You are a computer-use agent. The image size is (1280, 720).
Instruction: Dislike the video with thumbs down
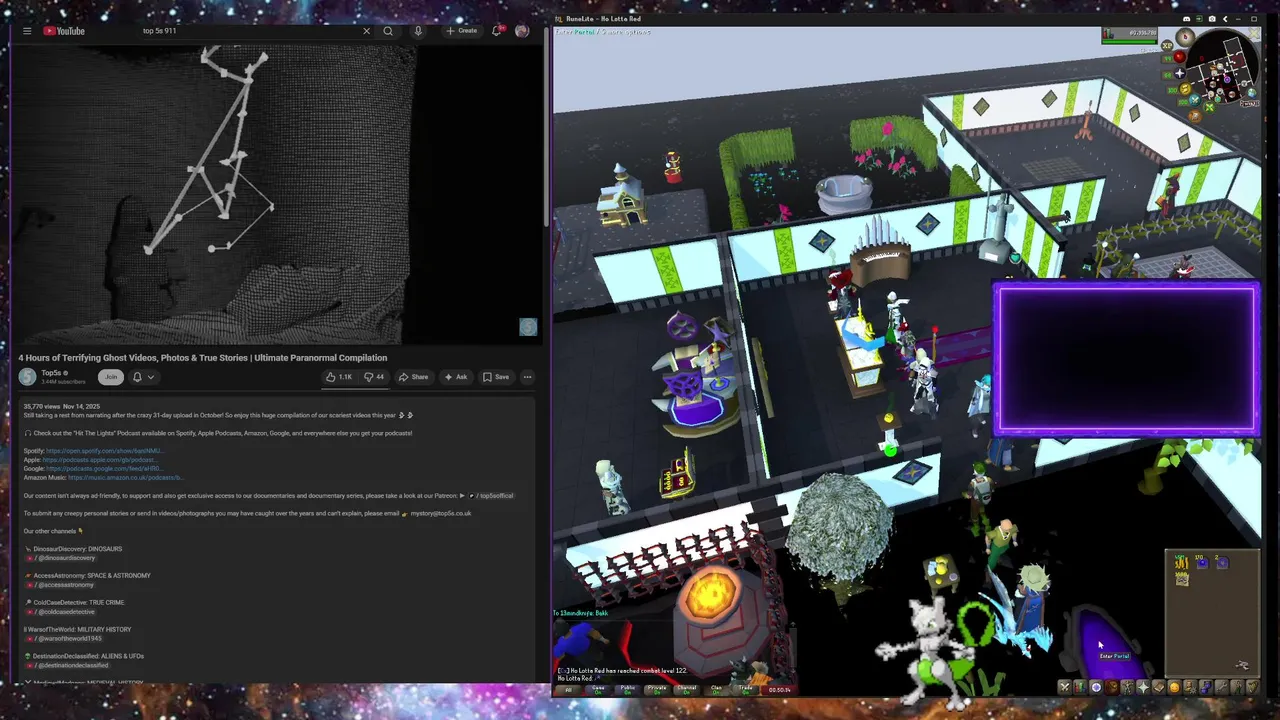tap(374, 377)
